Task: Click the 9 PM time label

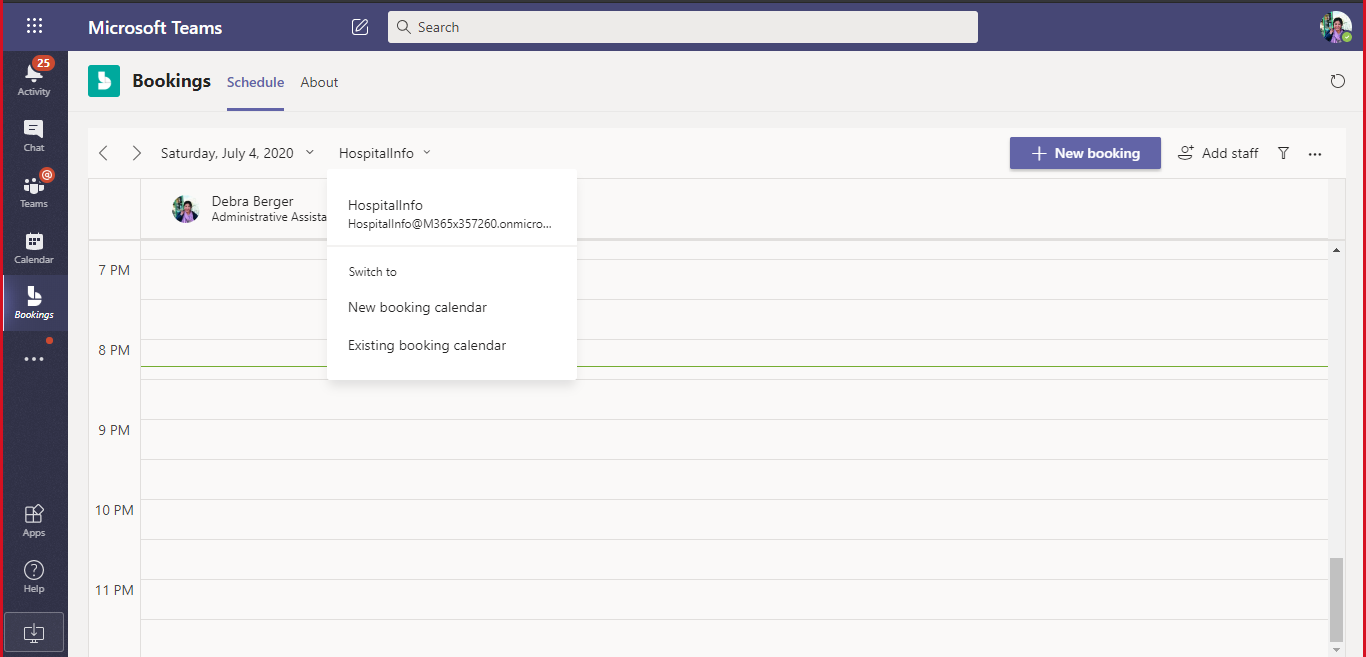Action: click(x=114, y=430)
